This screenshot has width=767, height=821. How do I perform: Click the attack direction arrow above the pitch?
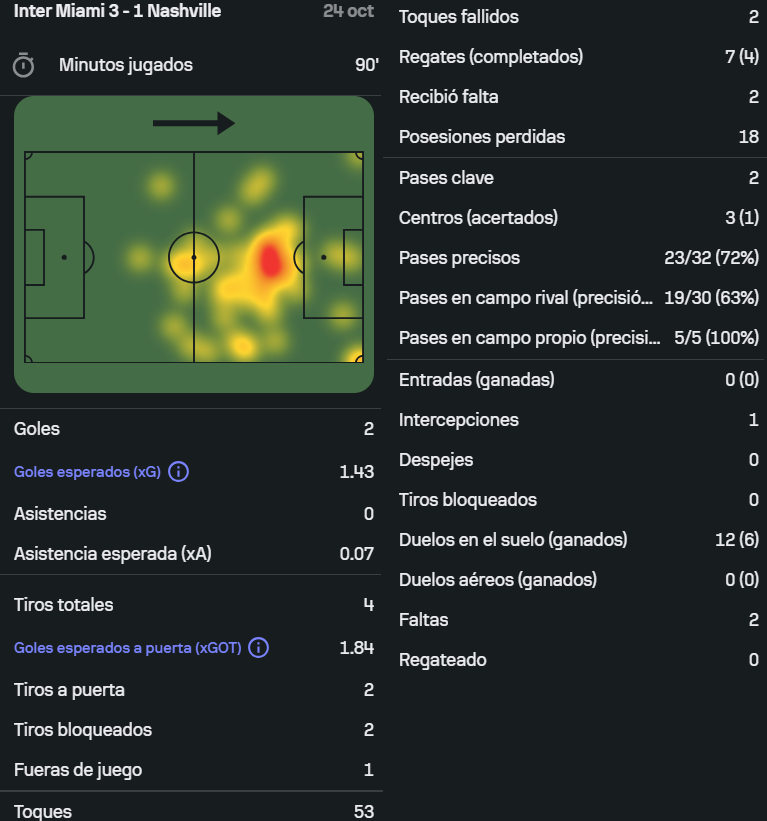pyautogui.click(x=194, y=123)
